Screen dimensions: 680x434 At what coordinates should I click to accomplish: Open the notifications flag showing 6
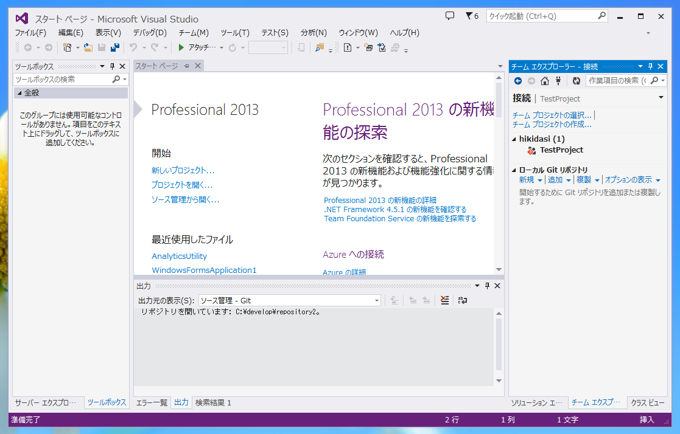click(472, 16)
